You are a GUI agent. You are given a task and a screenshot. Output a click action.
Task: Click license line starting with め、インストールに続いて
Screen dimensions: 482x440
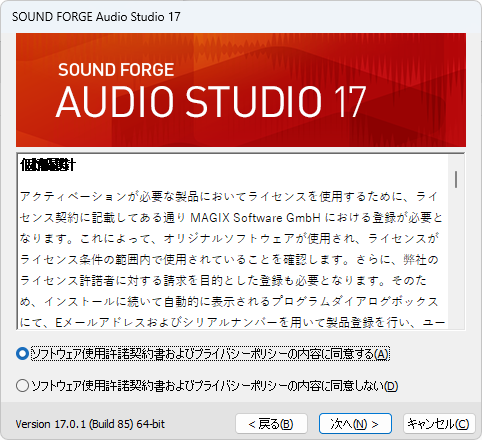click(229, 301)
